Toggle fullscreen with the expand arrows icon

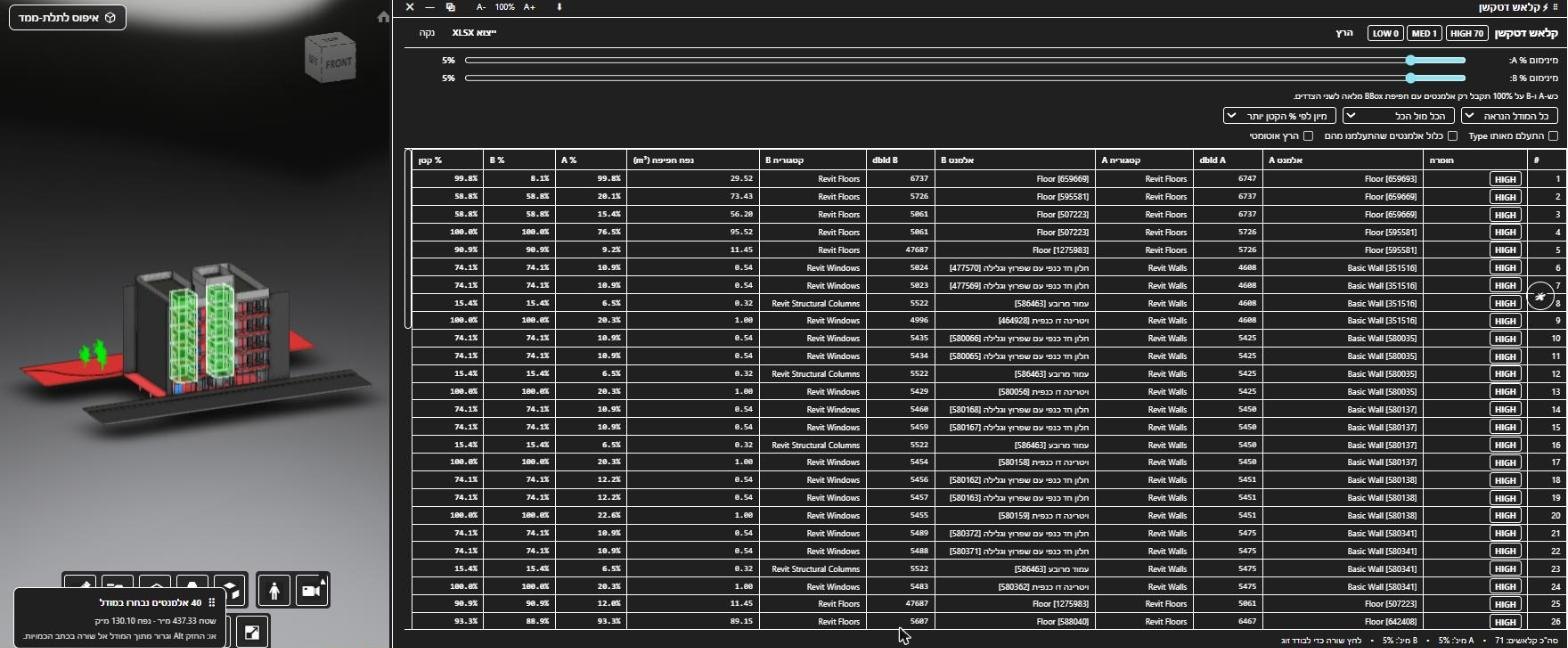point(253,631)
